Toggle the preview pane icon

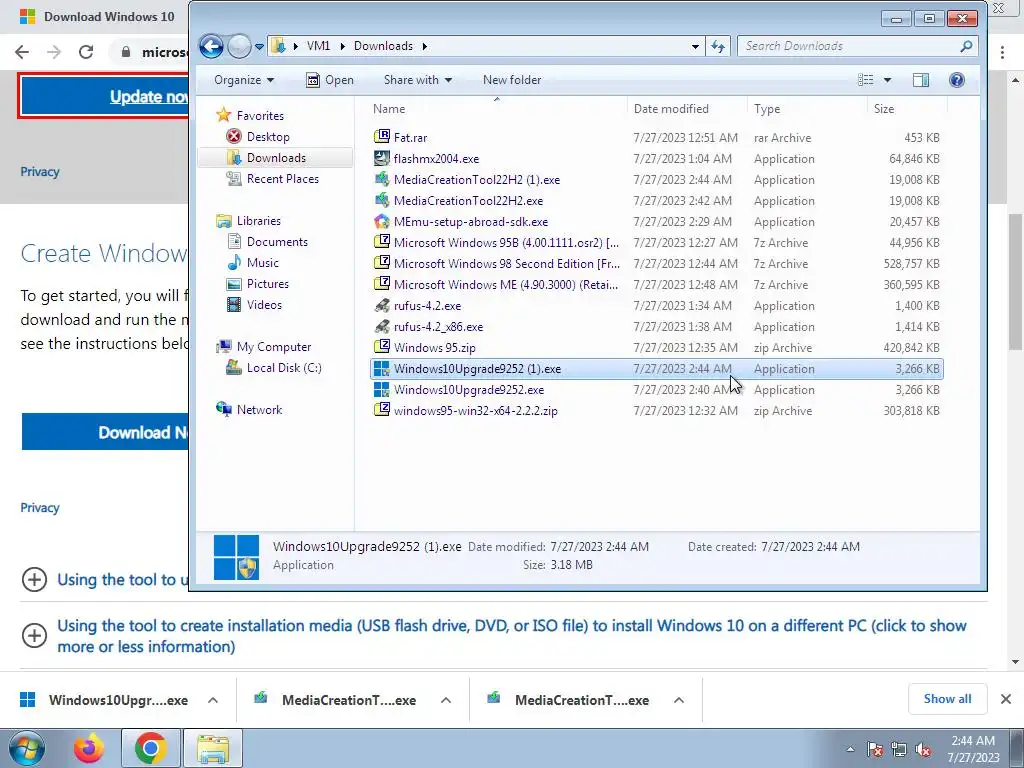click(x=921, y=80)
